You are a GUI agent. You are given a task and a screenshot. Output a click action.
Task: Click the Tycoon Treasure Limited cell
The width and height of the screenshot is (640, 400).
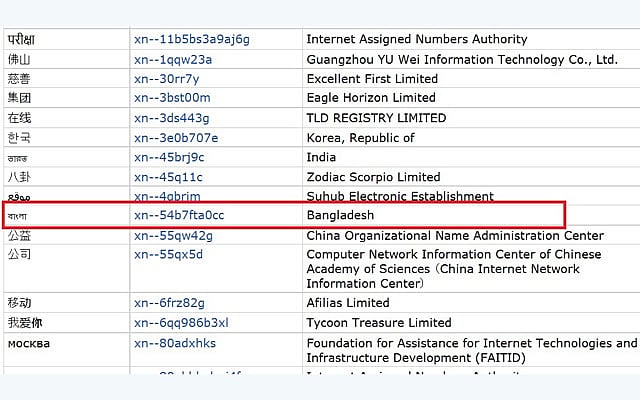click(x=471, y=323)
